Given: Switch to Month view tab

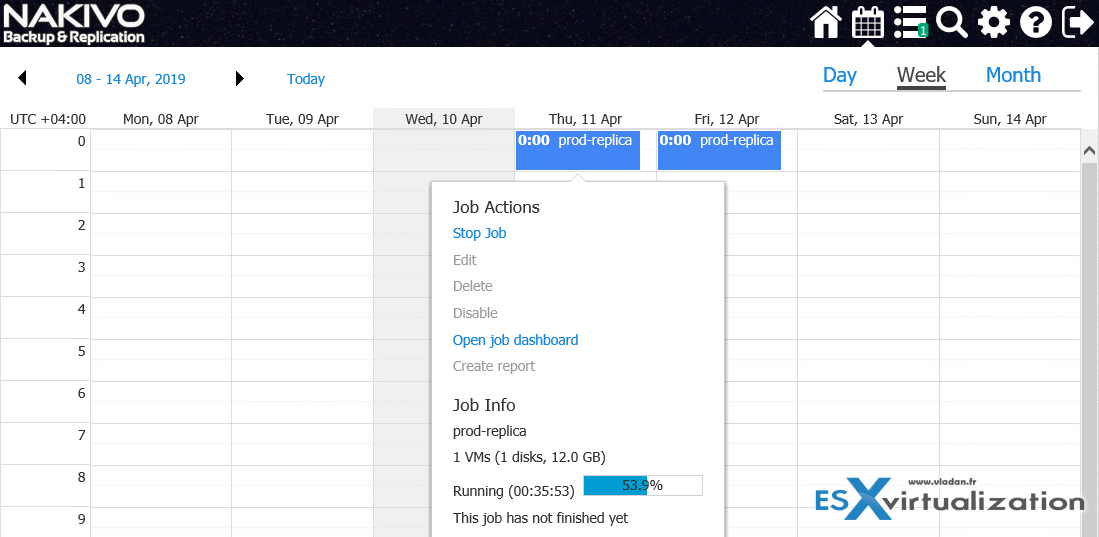Looking at the screenshot, I should click(1013, 75).
